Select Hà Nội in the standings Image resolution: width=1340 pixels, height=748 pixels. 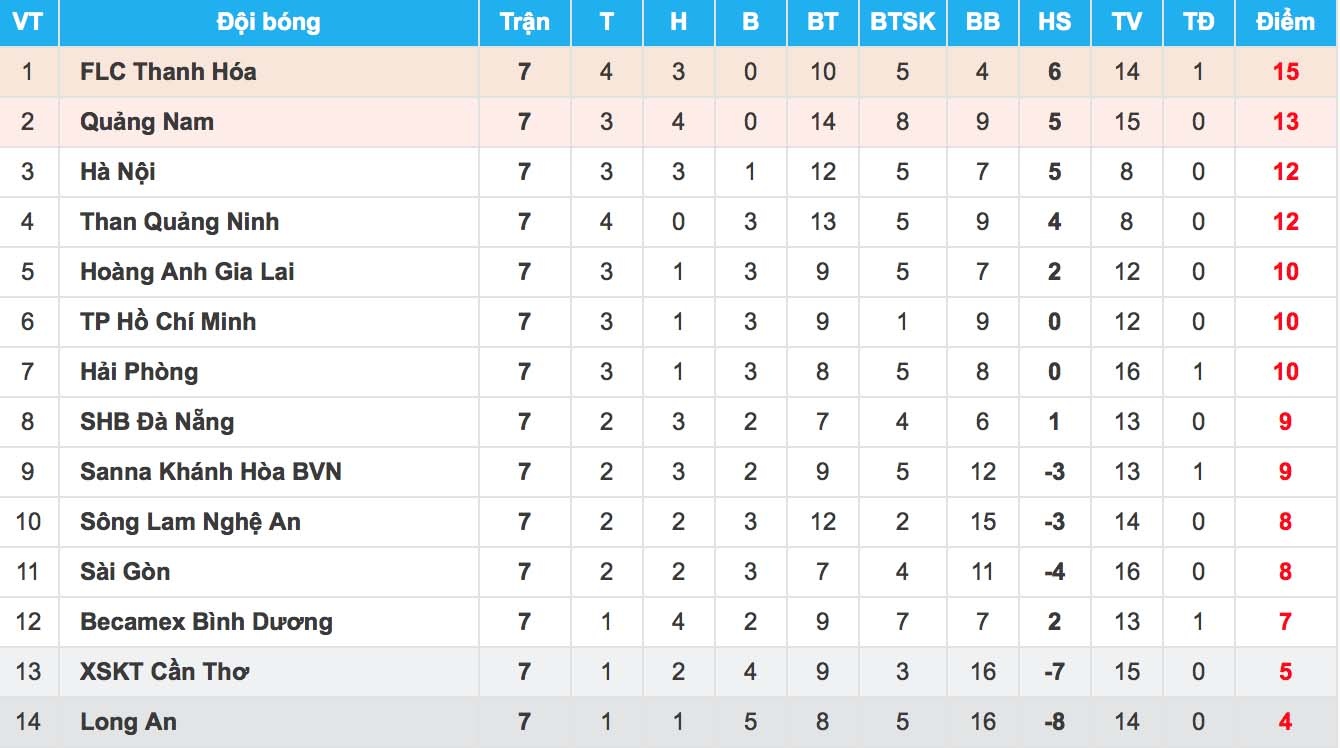(x=118, y=172)
